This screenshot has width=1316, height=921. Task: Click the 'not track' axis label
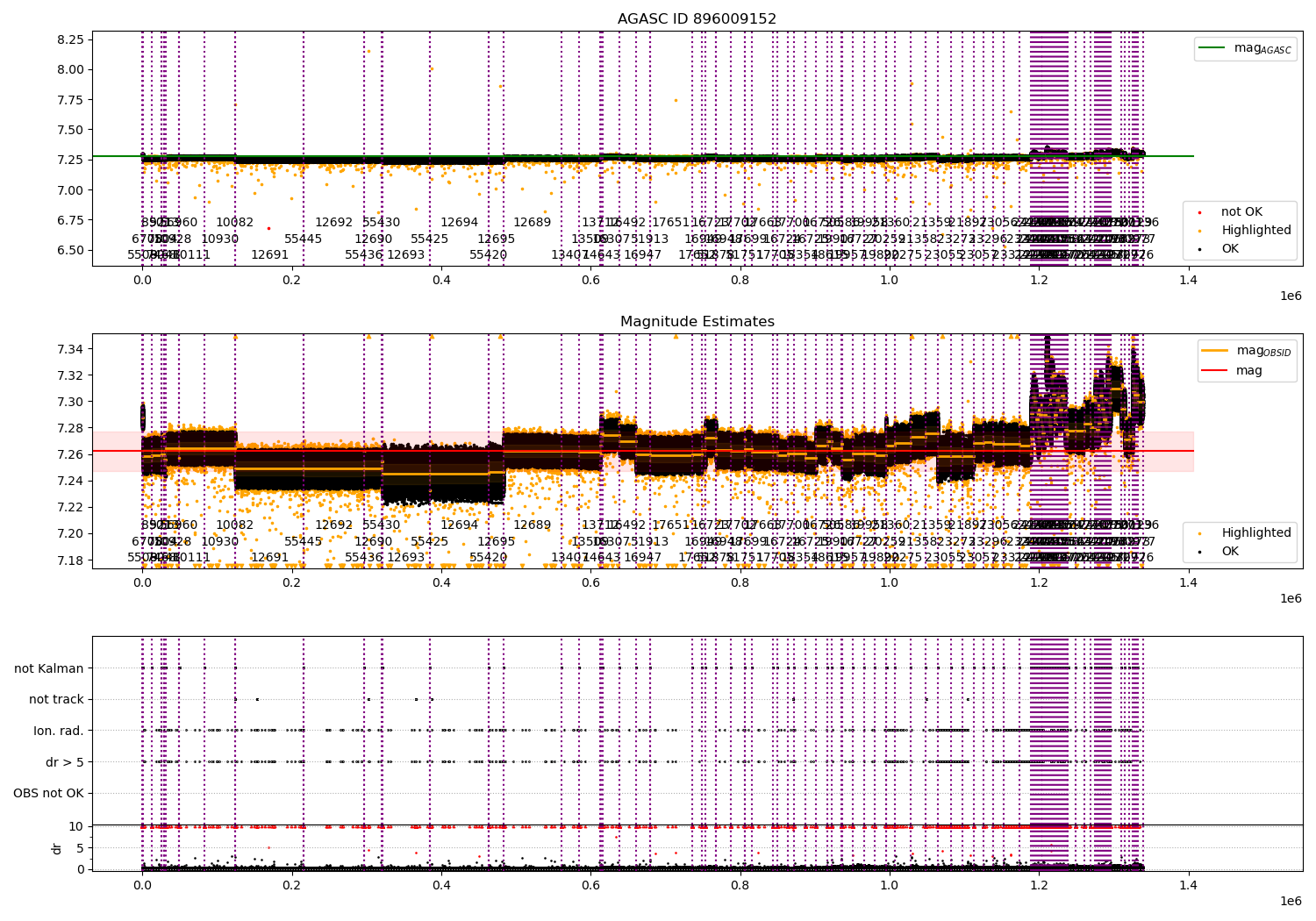[x=56, y=700]
